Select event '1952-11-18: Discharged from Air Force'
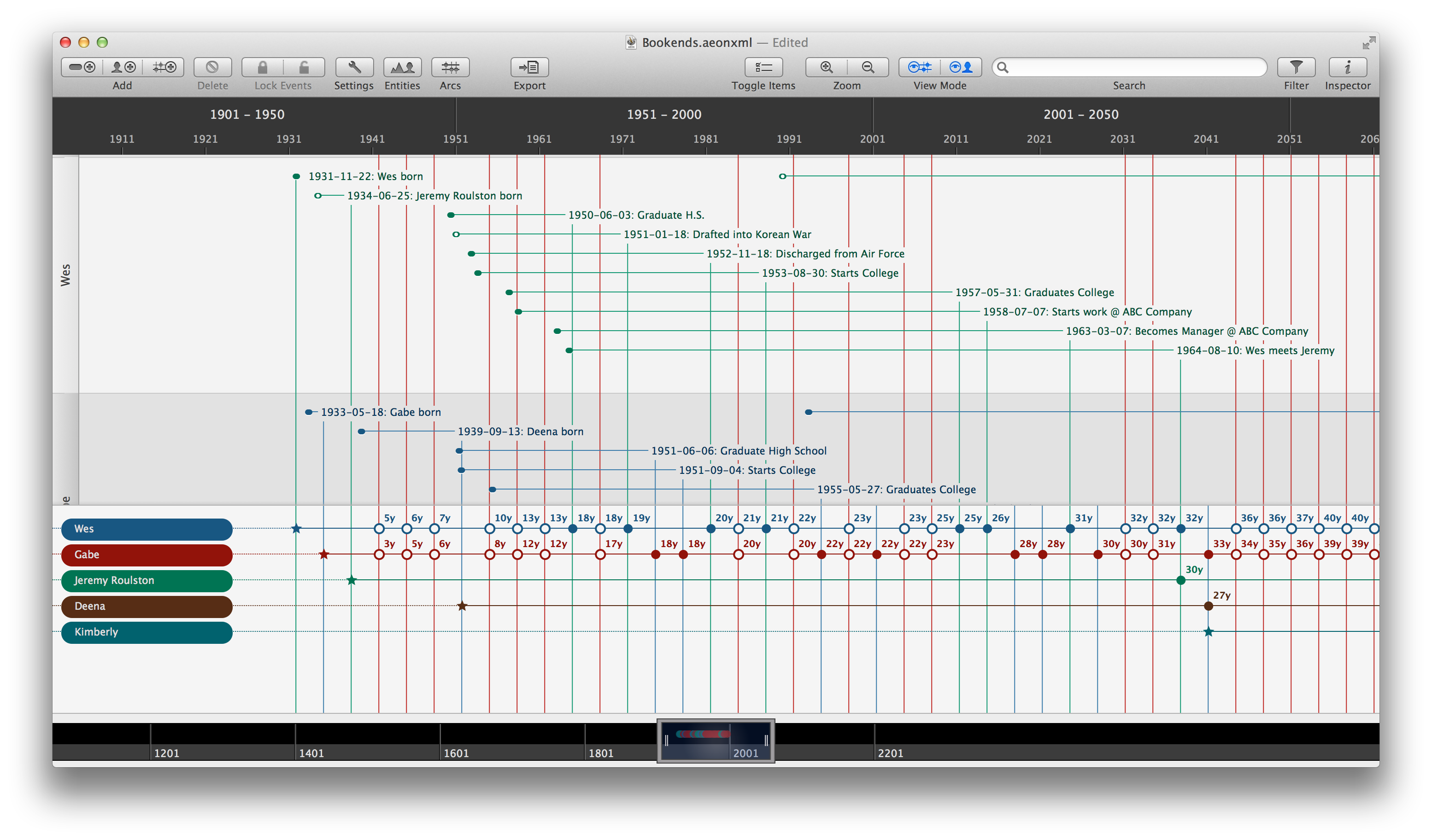1432x840 pixels. [x=805, y=254]
